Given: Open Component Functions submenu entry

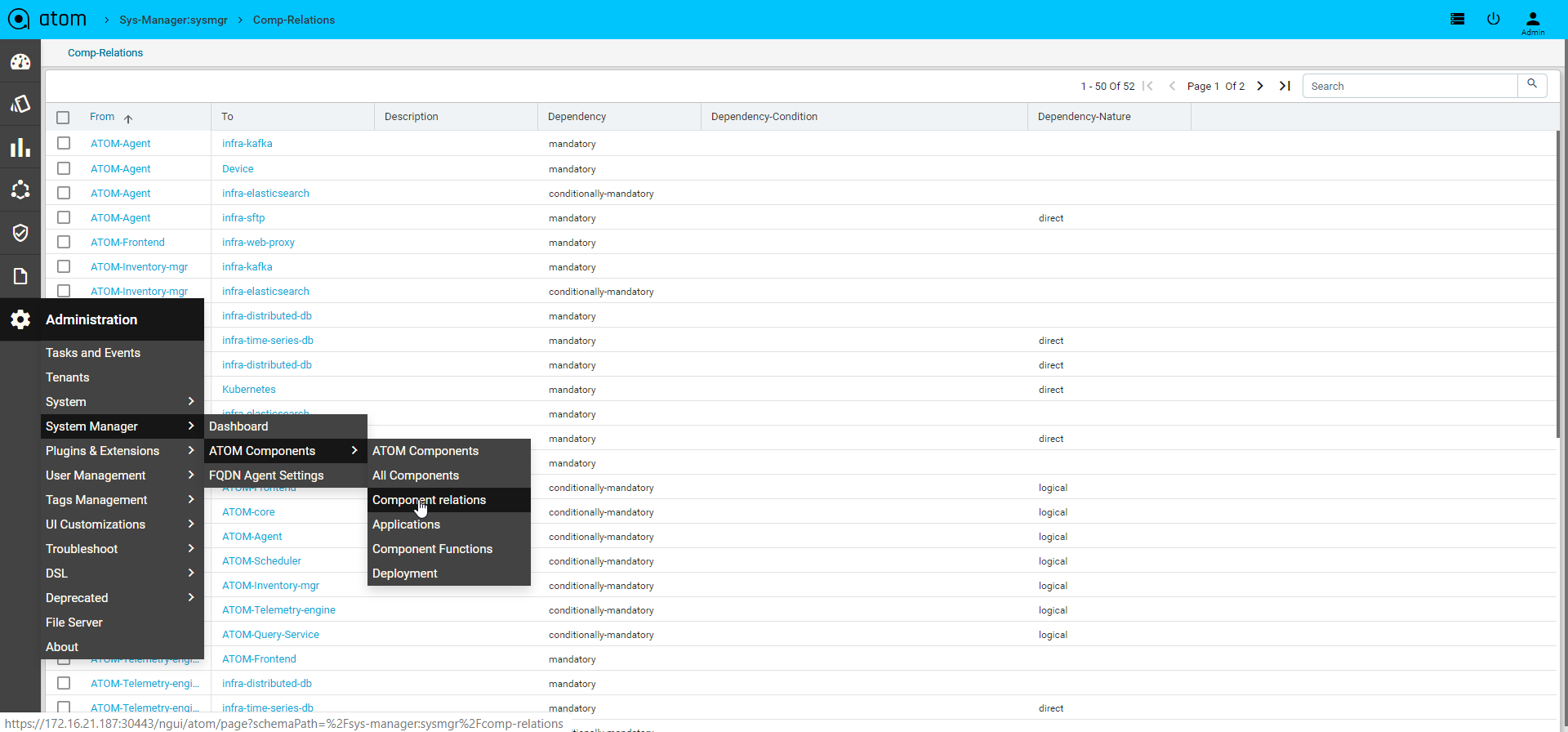Looking at the screenshot, I should click(x=449, y=549).
